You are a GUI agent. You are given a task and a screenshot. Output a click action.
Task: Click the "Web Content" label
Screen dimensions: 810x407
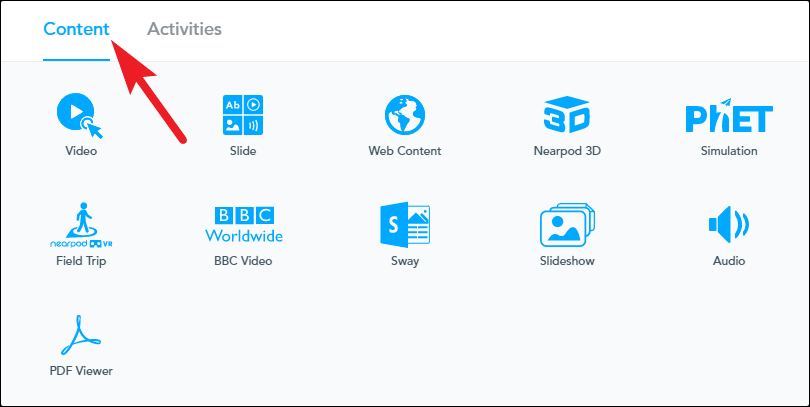click(404, 151)
